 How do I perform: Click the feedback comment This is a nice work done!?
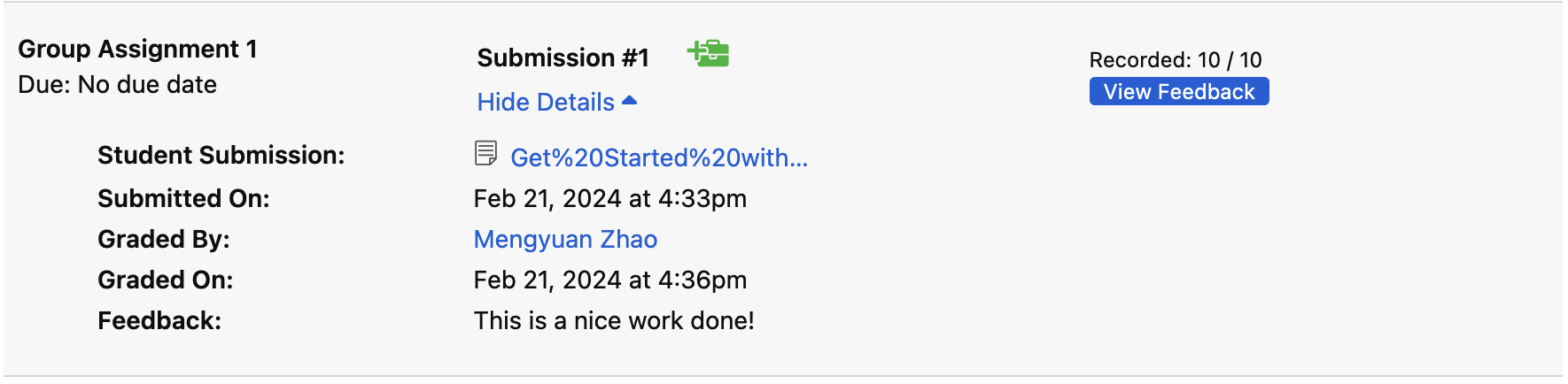coord(614,320)
